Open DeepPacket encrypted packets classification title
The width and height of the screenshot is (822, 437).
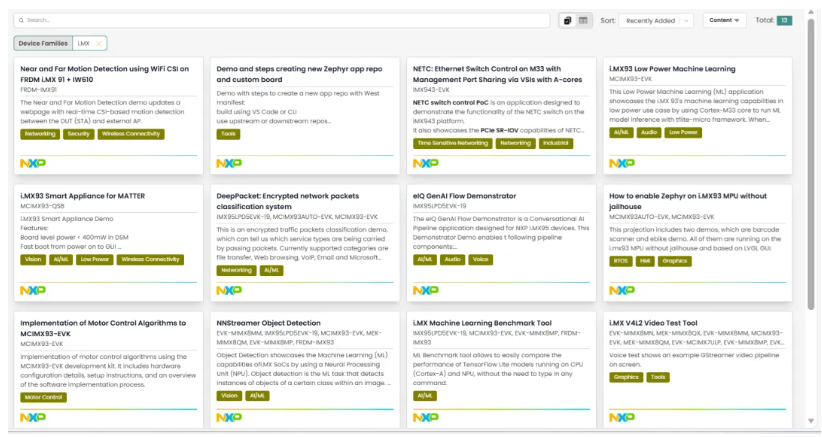point(288,201)
